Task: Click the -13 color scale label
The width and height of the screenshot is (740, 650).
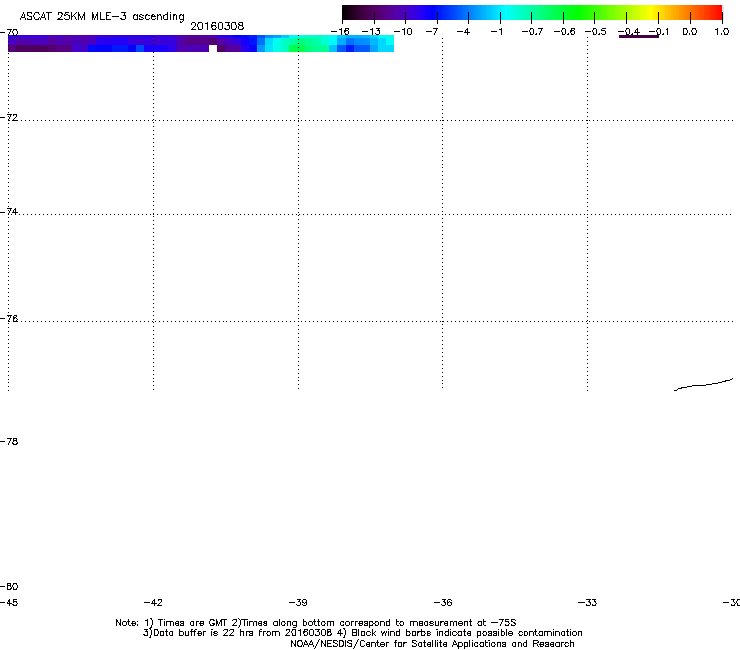Action: 371,32
